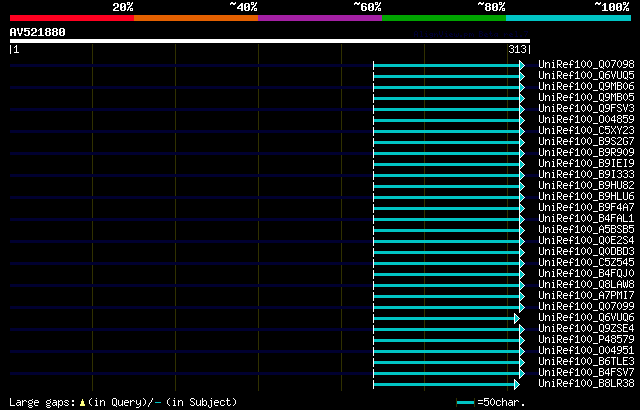
Task: Click the alignment bar for UniRef100_B9HLU6
Action: click(447, 197)
